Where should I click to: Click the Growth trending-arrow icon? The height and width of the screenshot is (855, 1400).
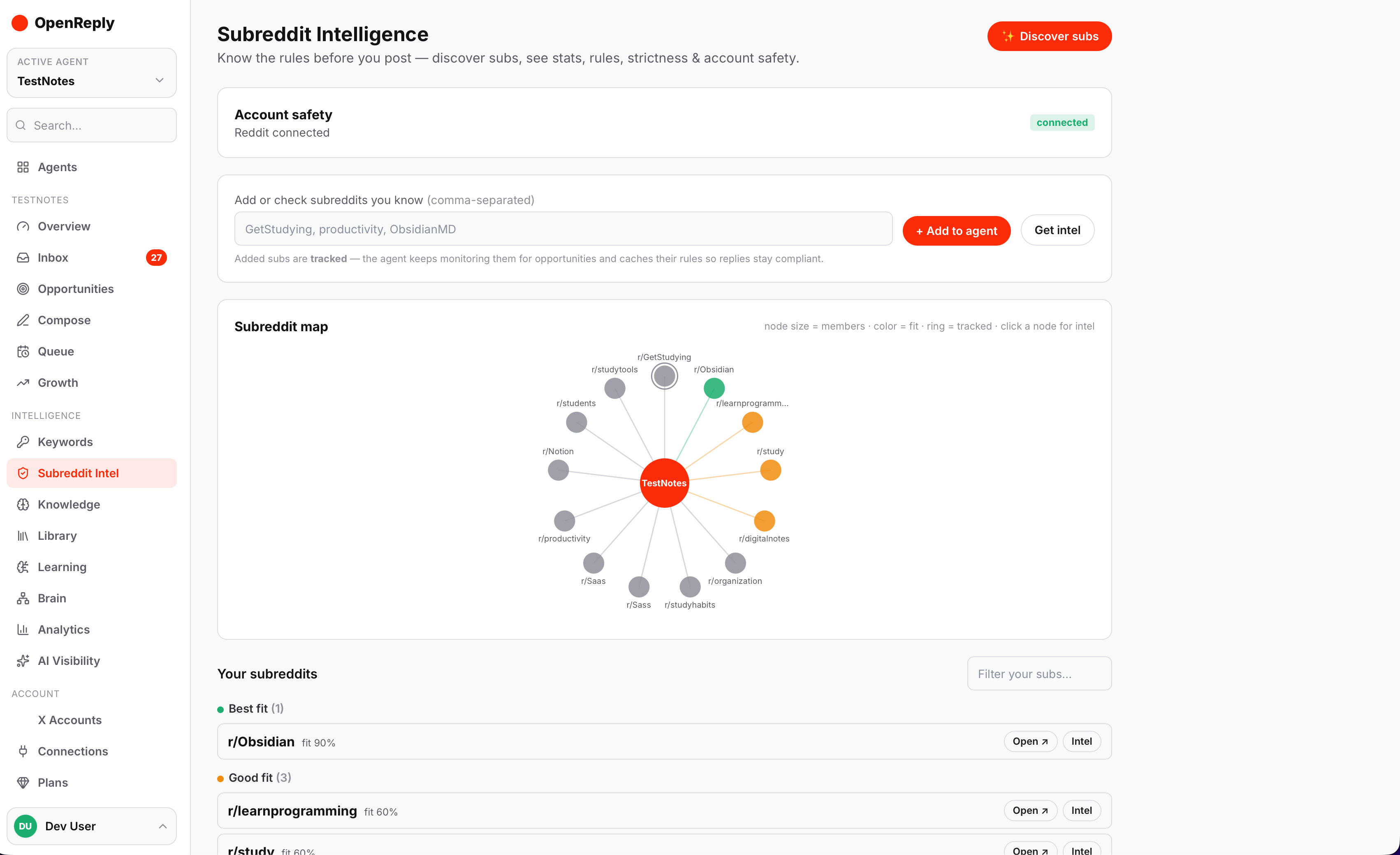pos(23,383)
